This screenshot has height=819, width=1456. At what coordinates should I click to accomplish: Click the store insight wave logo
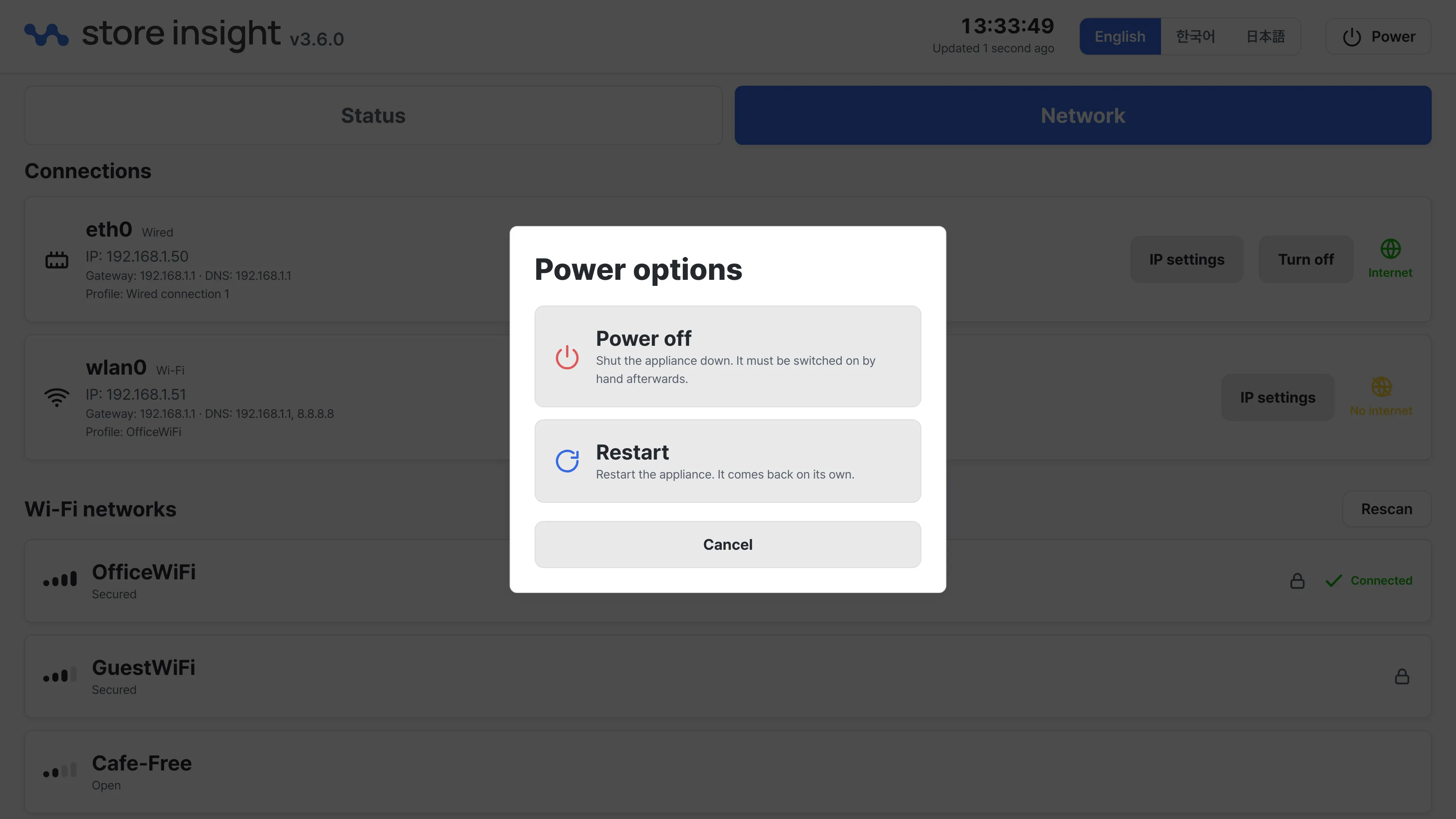tap(46, 35)
